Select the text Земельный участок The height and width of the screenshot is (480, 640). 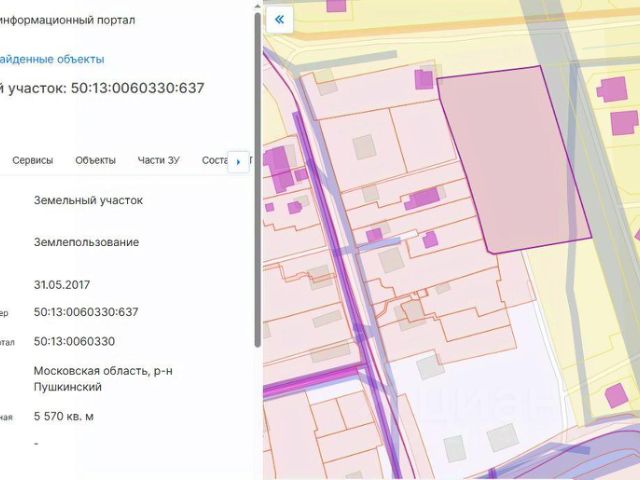click(x=88, y=200)
